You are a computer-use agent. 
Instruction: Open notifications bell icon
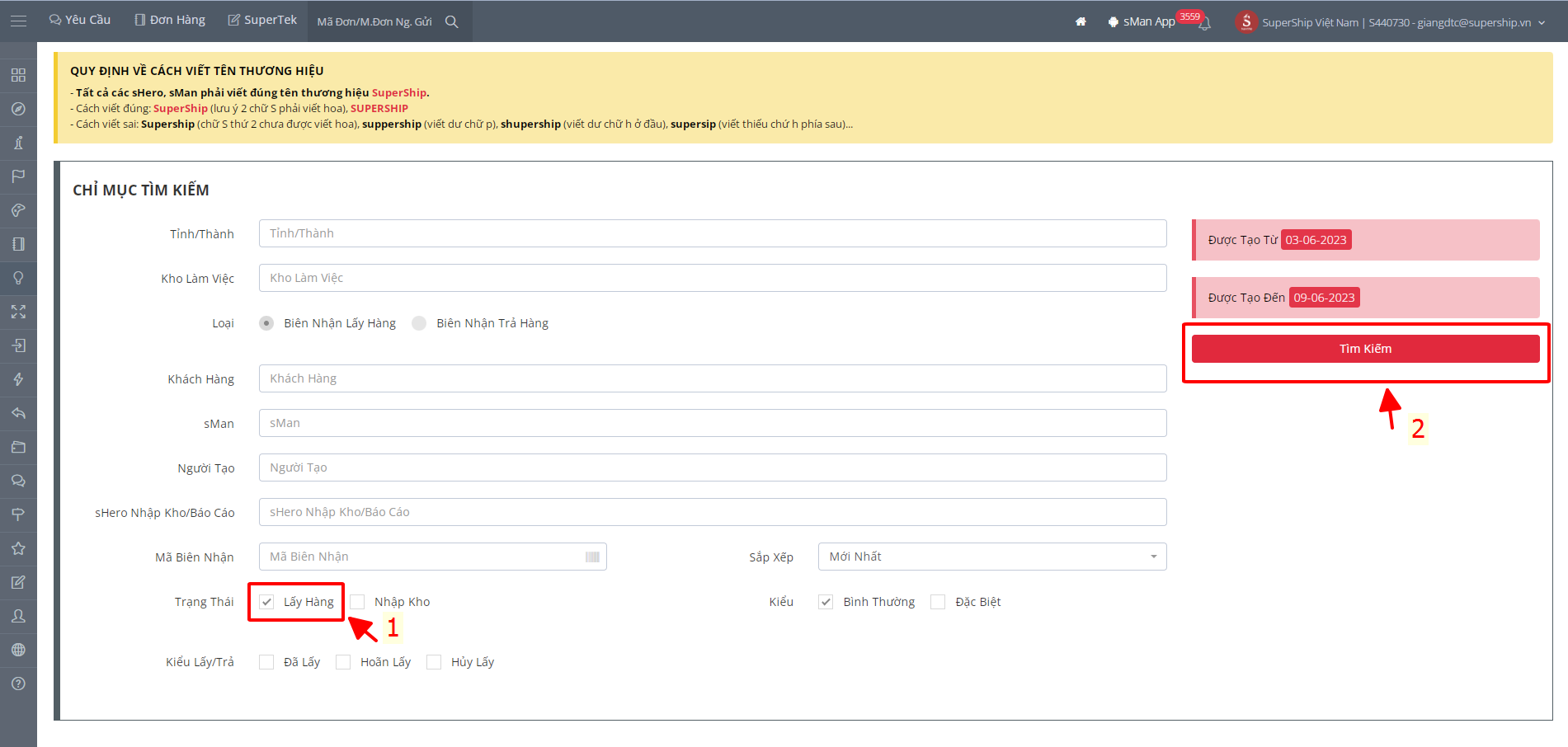click(1205, 24)
